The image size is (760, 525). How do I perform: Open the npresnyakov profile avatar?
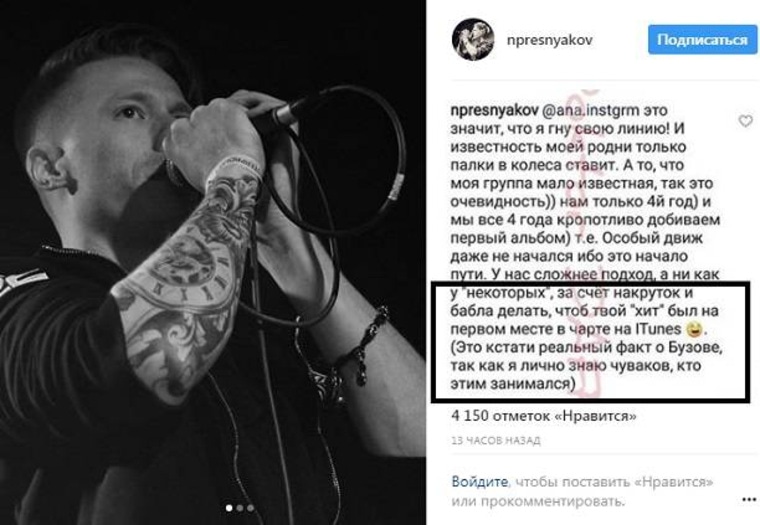coord(473,39)
